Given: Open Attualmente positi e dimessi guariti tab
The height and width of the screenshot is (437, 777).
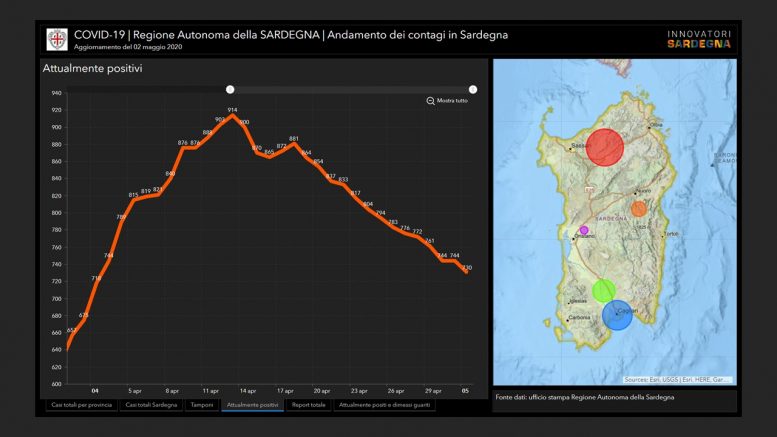Looking at the screenshot, I should [385, 405].
